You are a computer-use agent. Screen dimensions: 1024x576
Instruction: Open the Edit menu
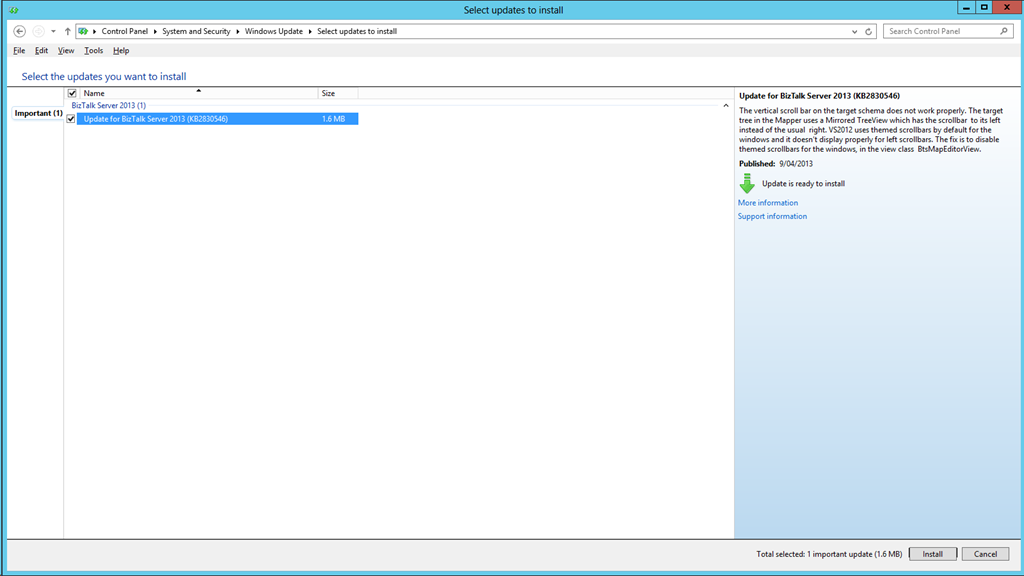(41, 50)
